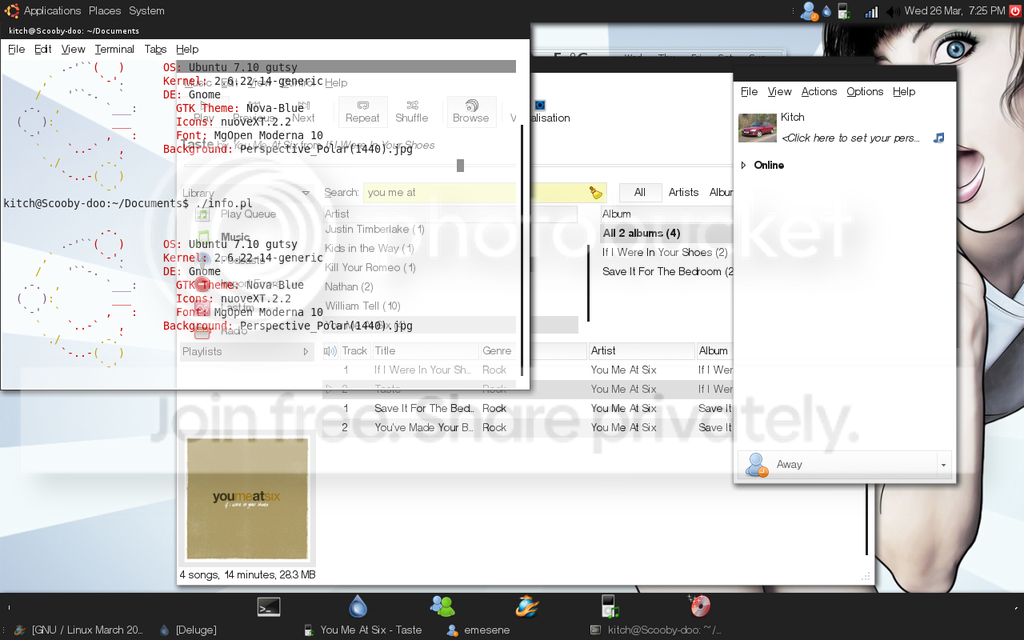Launch Terminal from the dock
Viewport: 1024px width, 640px height.
point(268,607)
